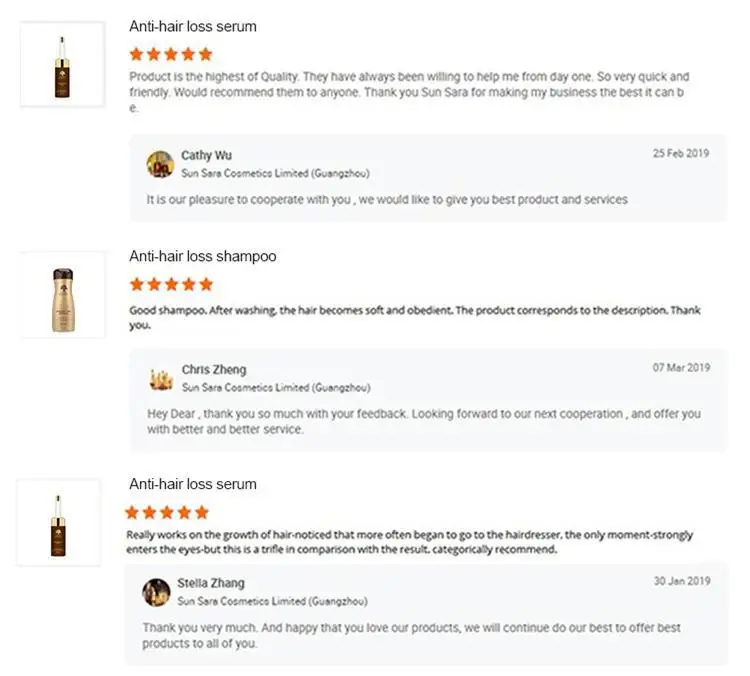
Task: Open the anti-hair loss shampoo thumbnail
Action: coord(62,294)
